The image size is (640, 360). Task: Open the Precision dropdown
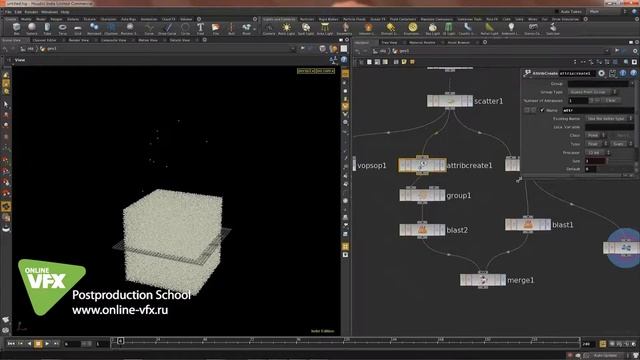pos(598,152)
